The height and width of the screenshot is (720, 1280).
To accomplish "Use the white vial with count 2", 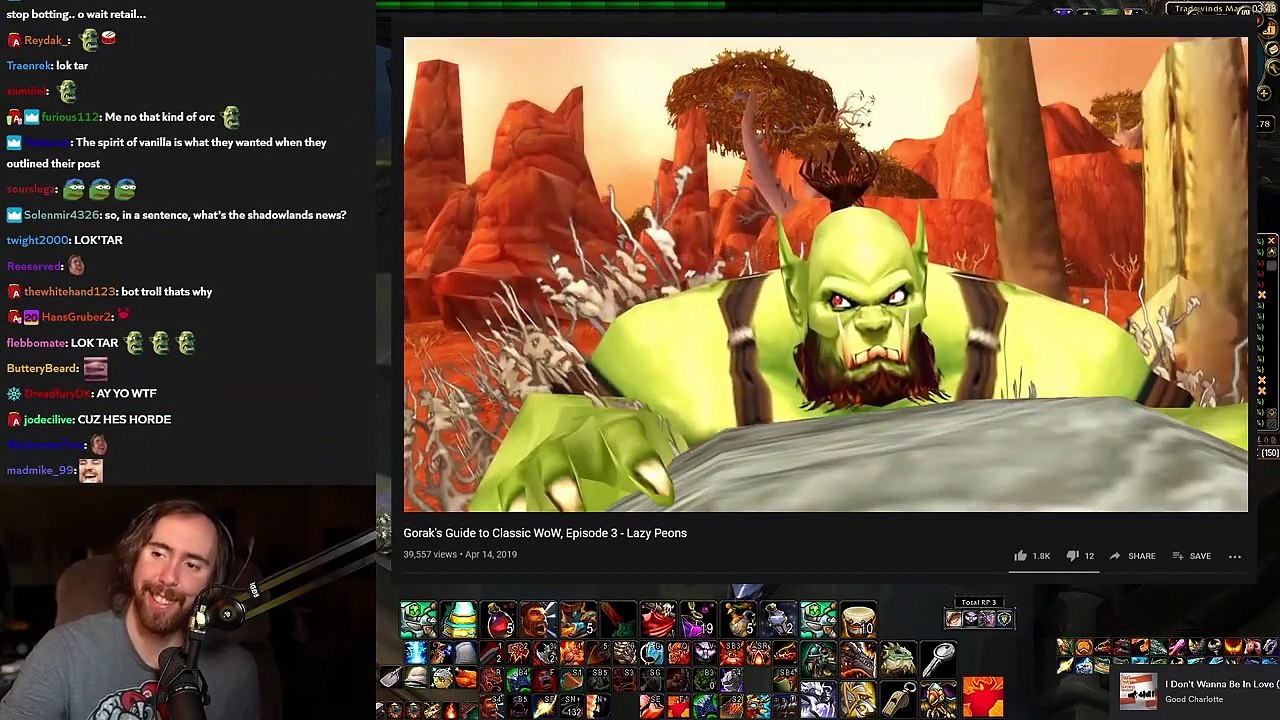I will point(779,620).
